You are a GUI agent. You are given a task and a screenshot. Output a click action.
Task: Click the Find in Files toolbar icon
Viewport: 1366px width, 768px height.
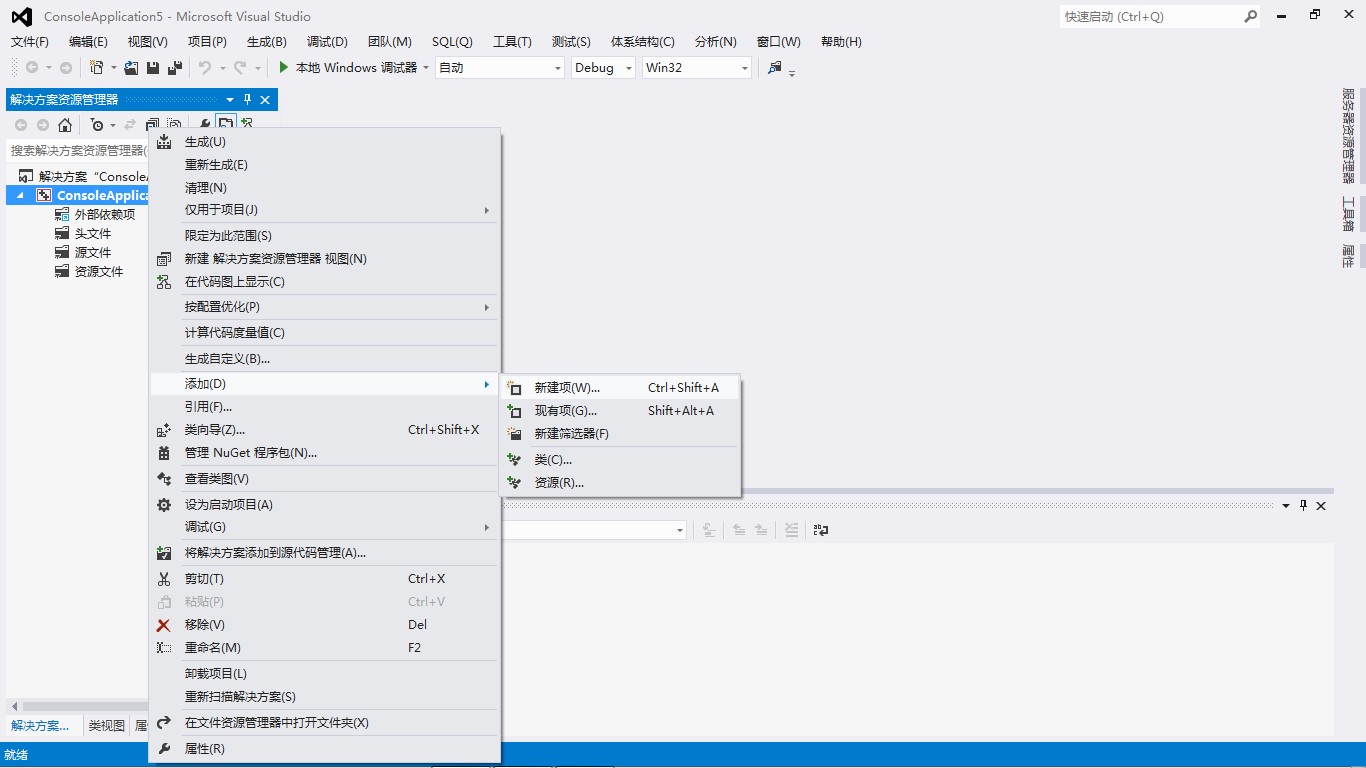[x=774, y=67]
